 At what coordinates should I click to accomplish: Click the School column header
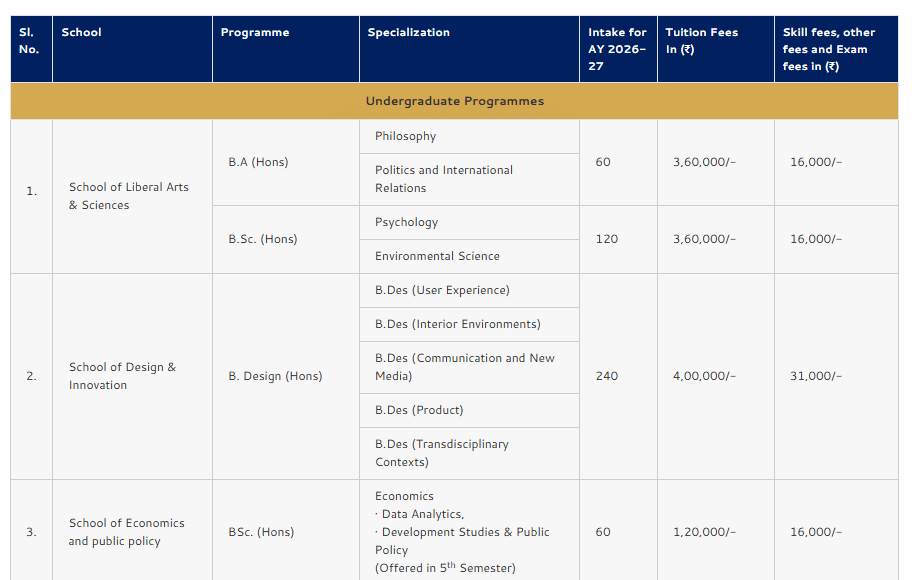(x=81, y=32)
